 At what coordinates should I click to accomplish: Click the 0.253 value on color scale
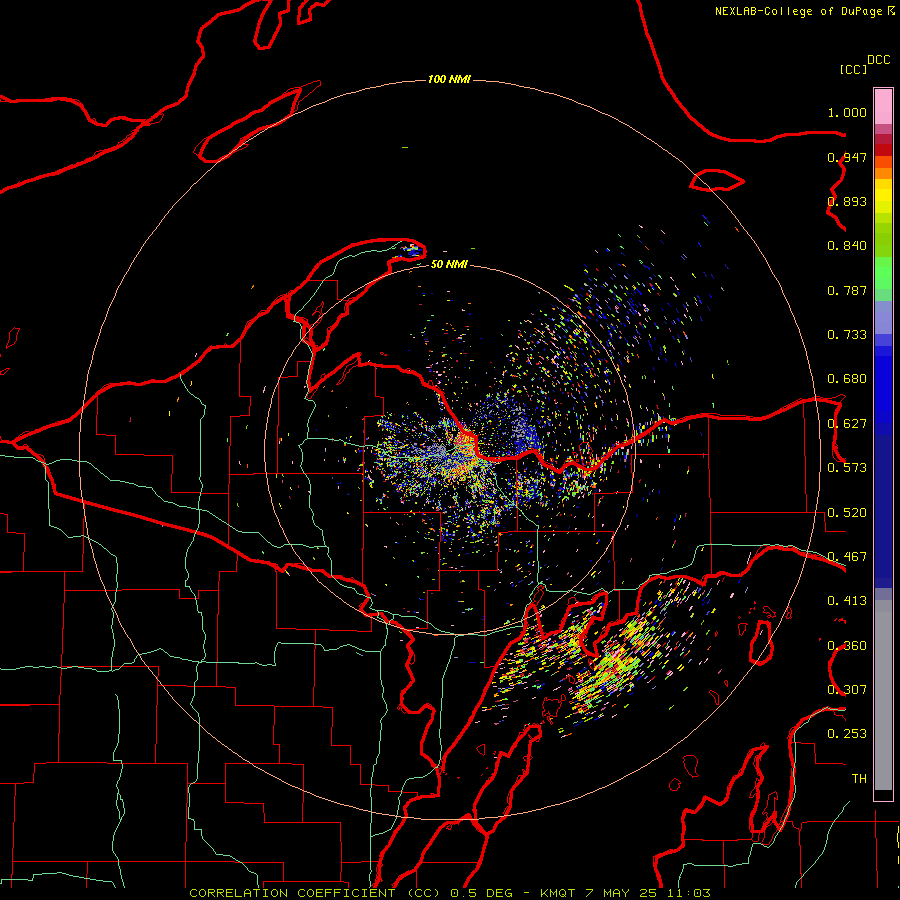847,734
